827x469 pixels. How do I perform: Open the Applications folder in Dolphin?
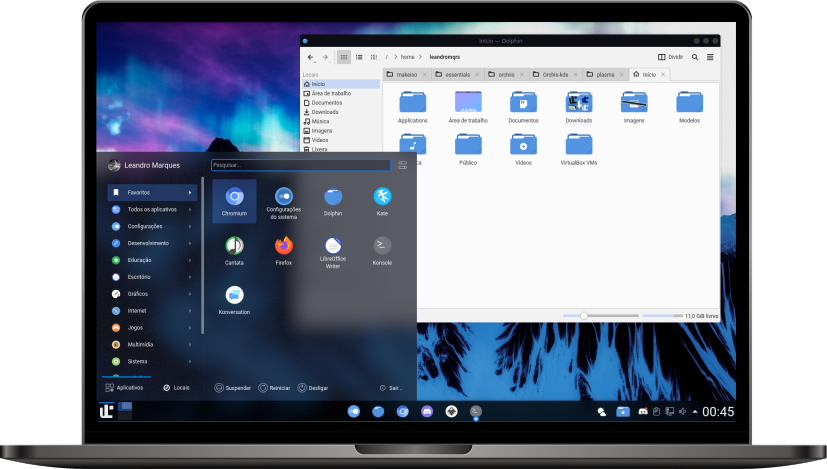[412, 107]
